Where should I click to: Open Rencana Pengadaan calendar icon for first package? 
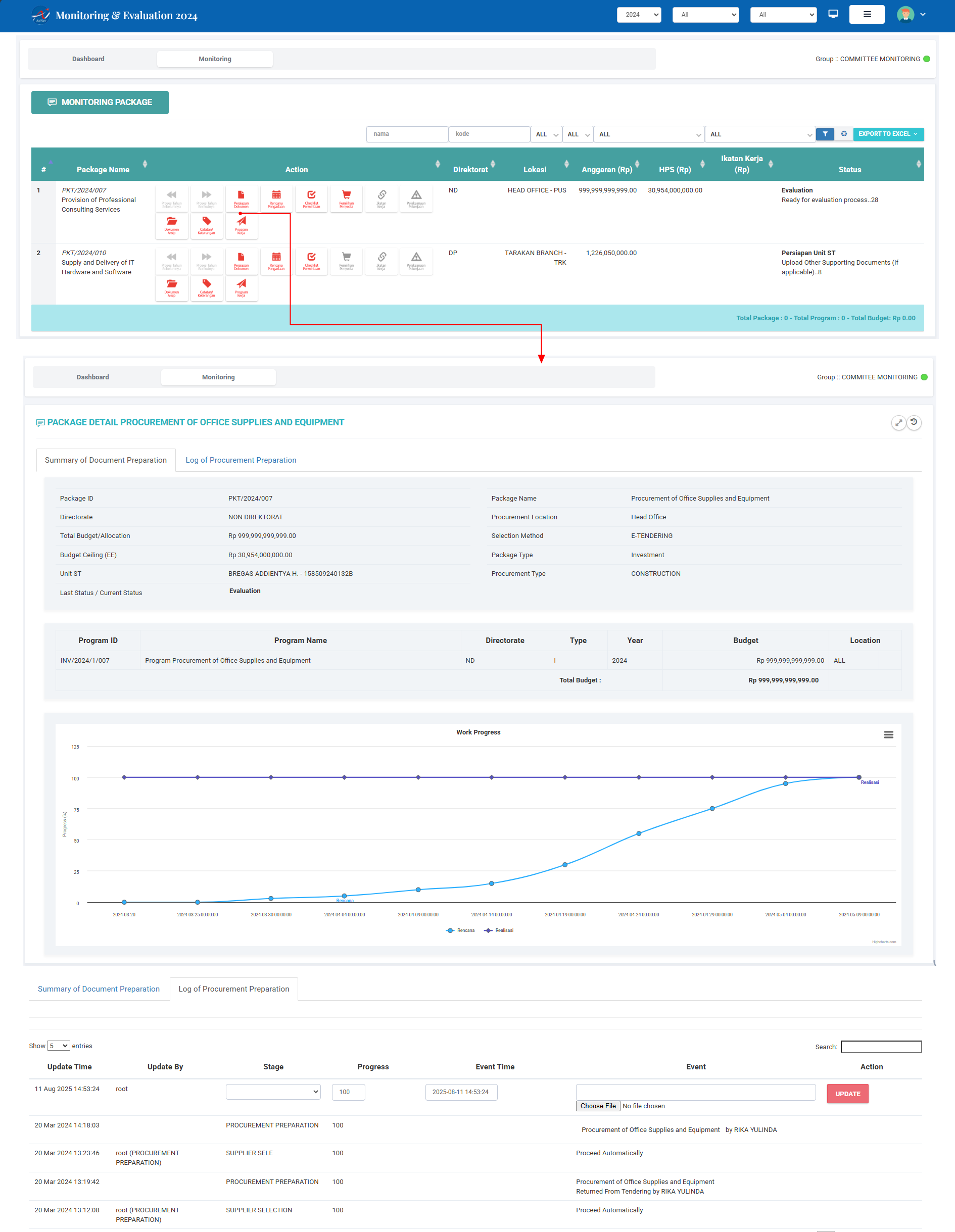click(276, 199)
